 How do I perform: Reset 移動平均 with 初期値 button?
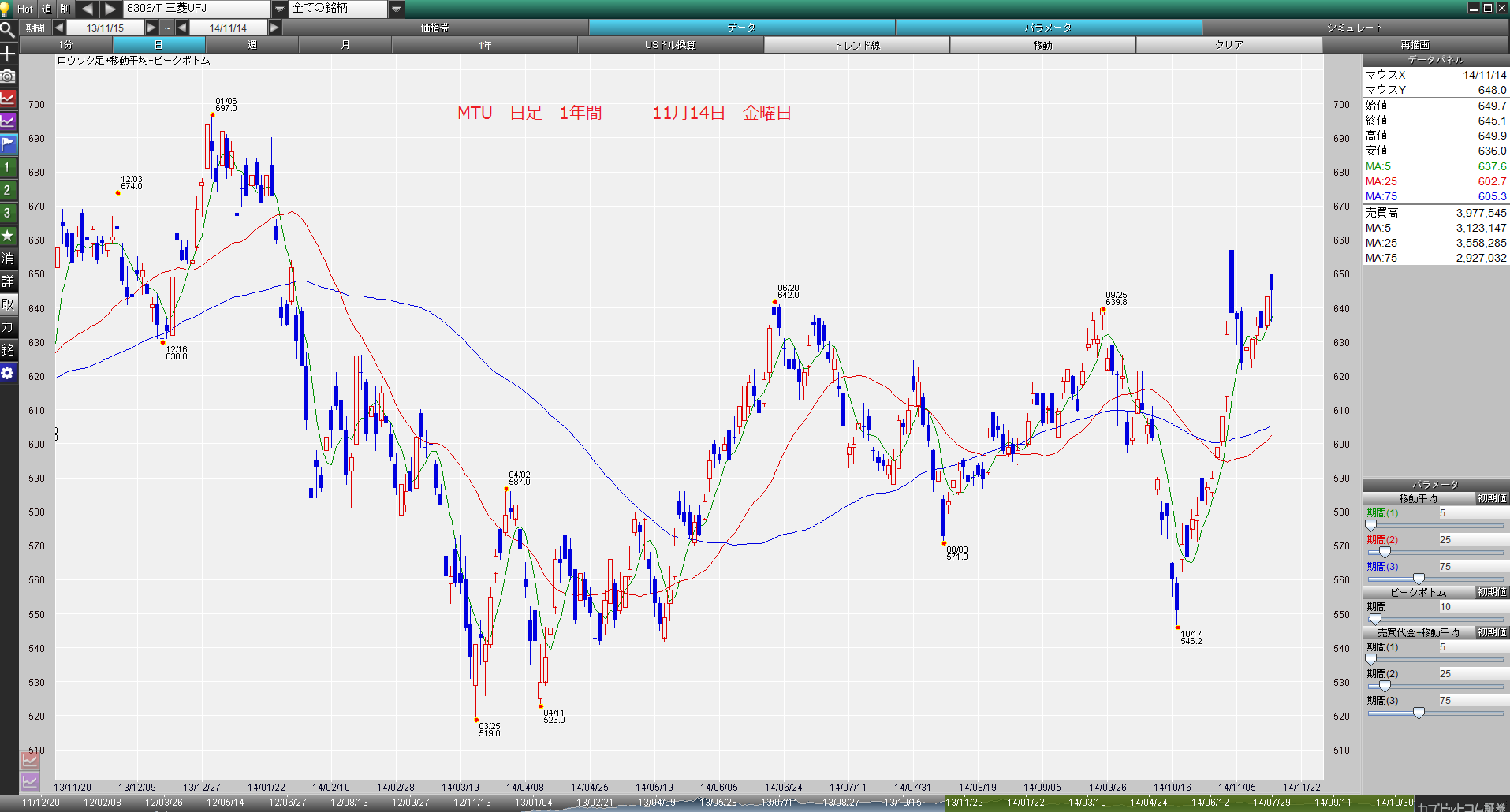[x=1492, y=498]
